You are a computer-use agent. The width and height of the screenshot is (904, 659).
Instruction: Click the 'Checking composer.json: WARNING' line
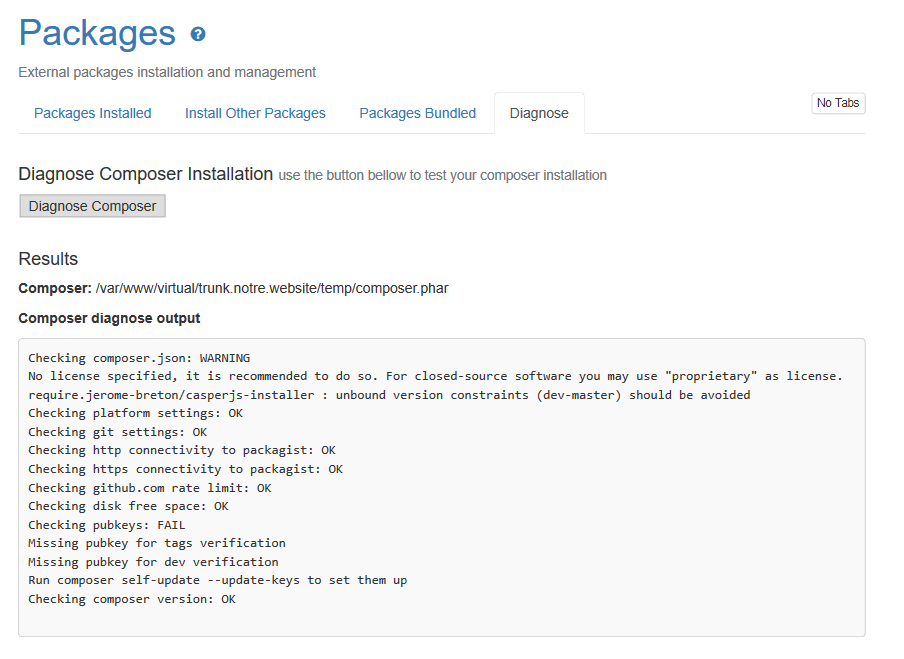[139, 358]
